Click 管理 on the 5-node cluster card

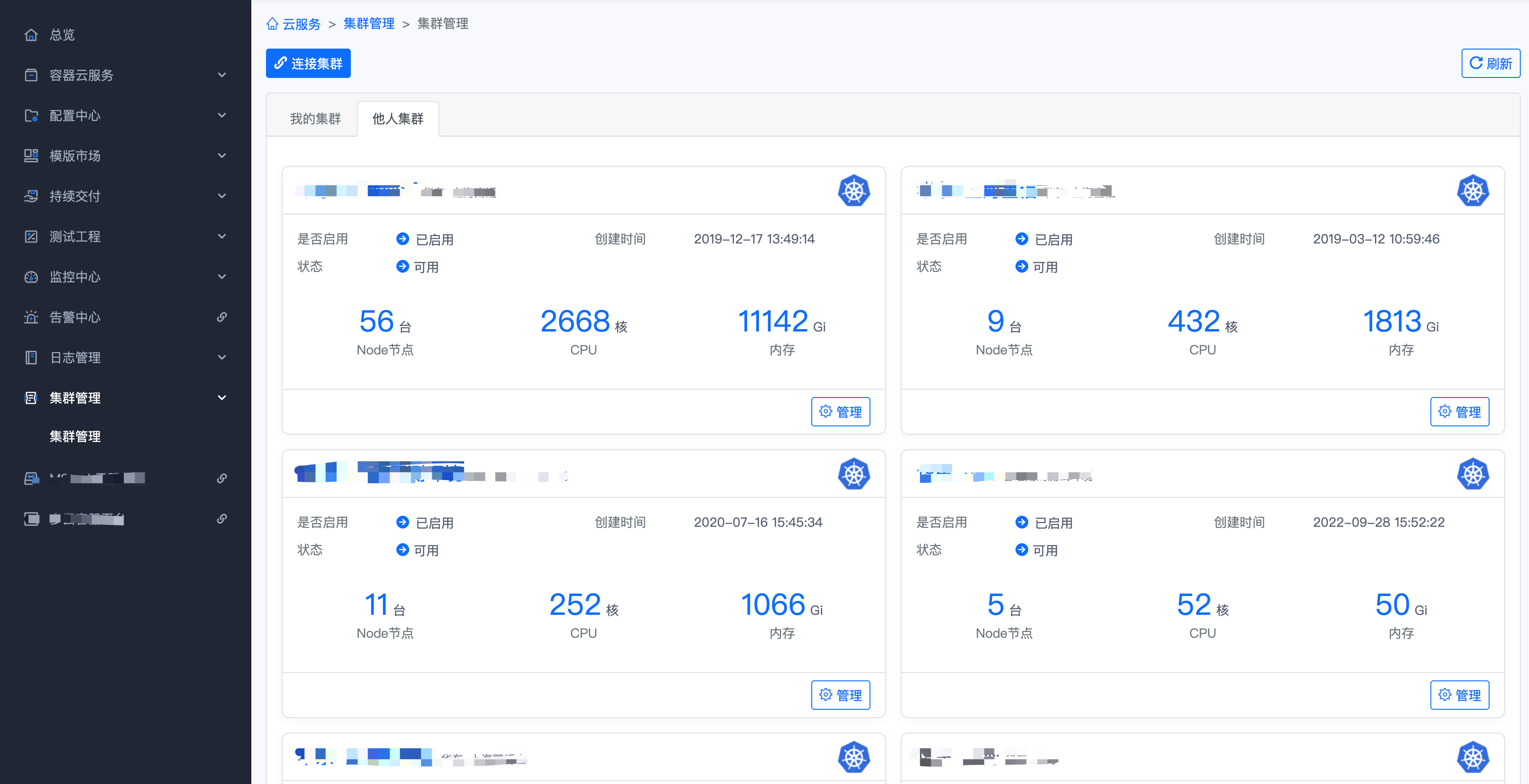pos(1460,695)
